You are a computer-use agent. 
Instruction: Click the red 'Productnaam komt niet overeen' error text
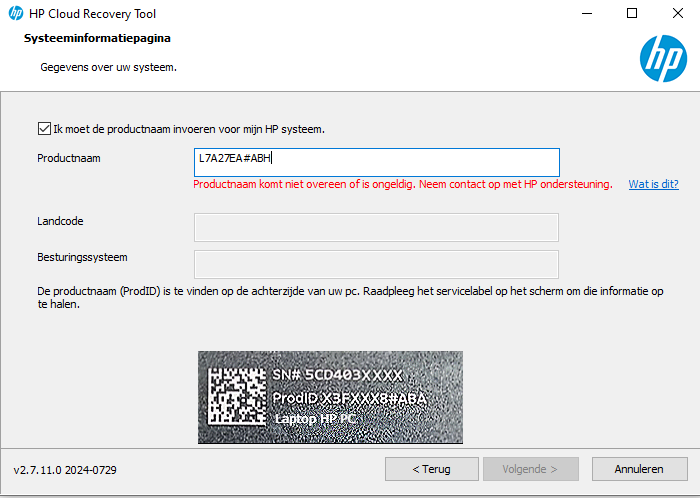(x=403, y=184)
